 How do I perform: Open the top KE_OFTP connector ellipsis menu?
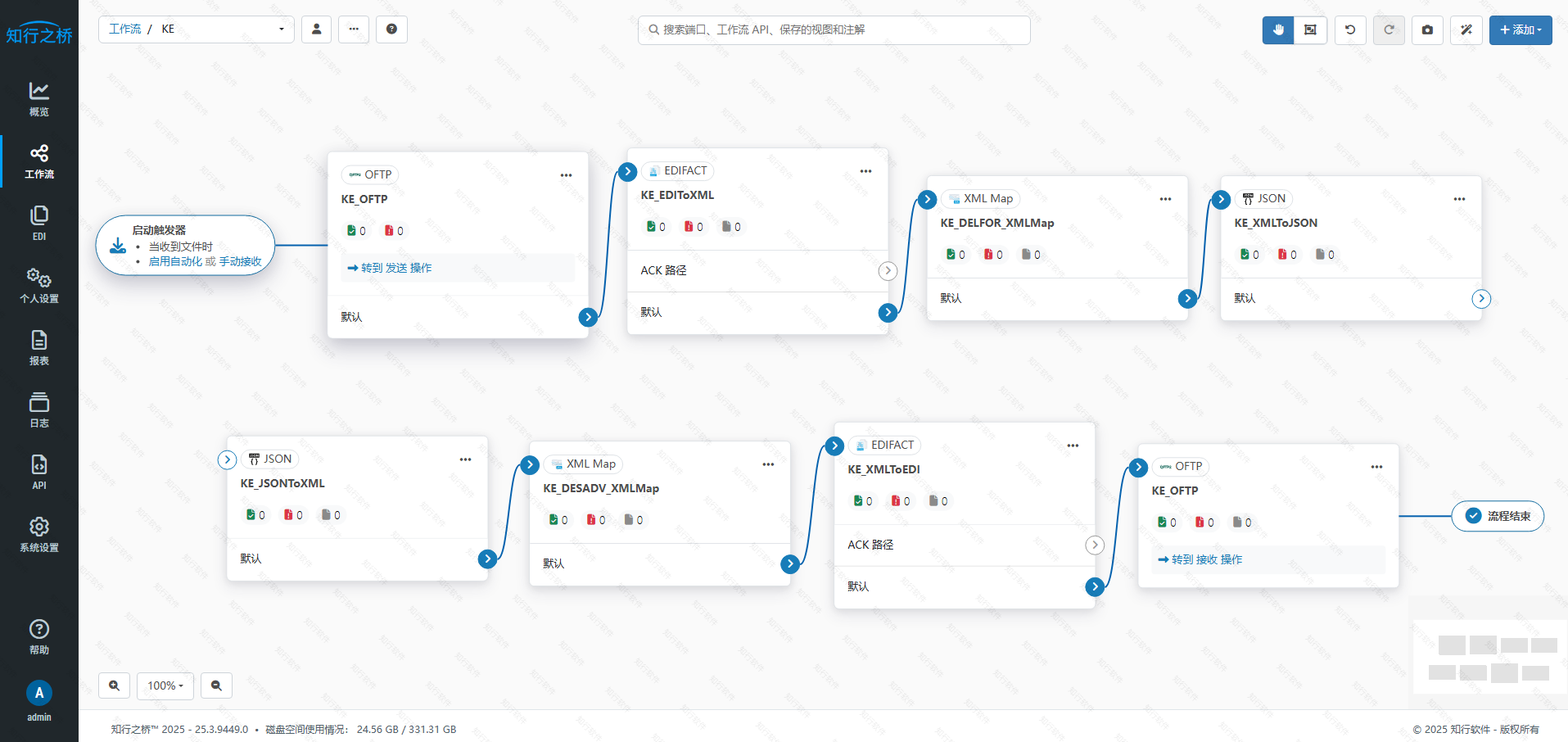[x=566, y=175]
